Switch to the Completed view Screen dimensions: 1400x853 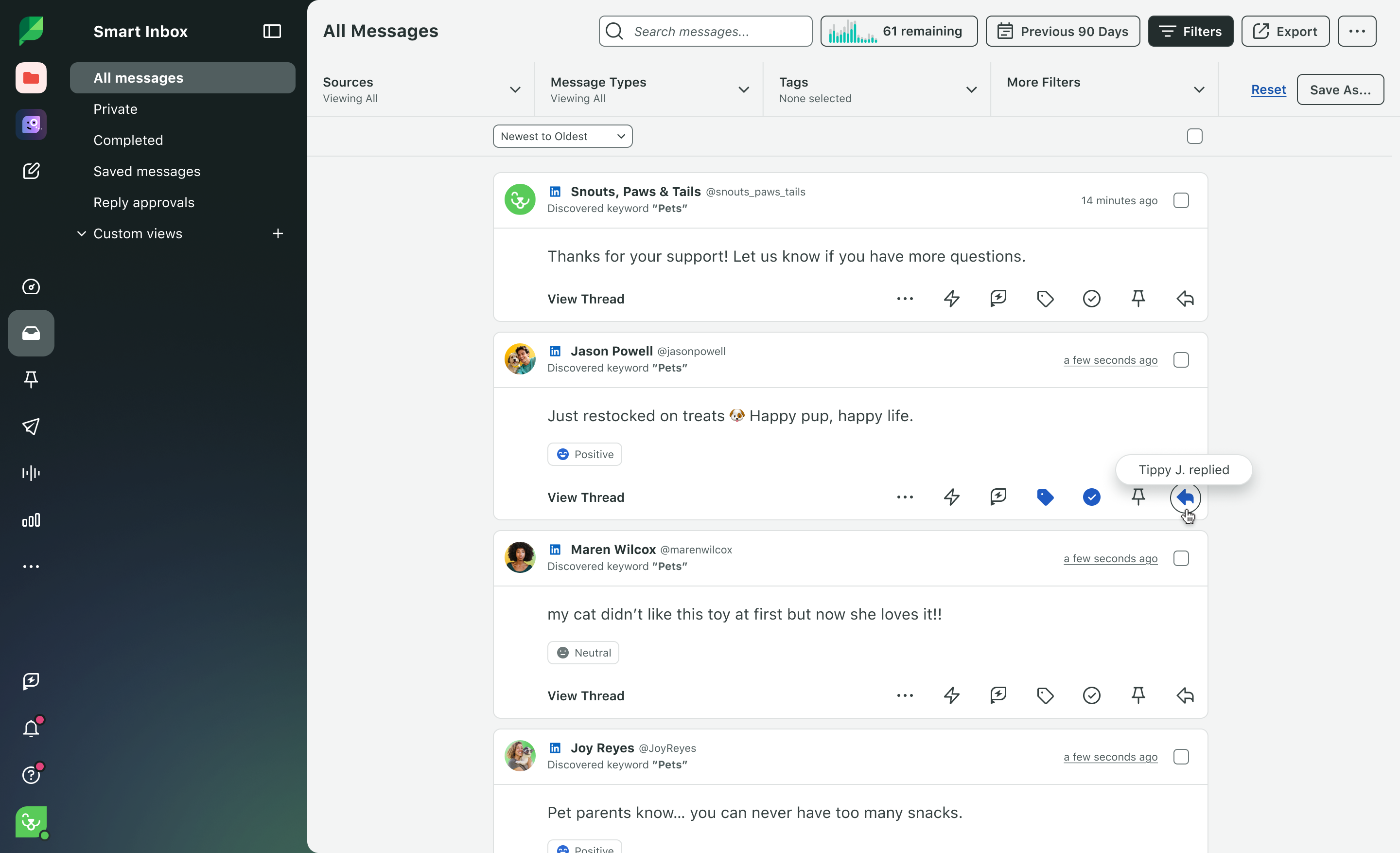tap(128, 140)
